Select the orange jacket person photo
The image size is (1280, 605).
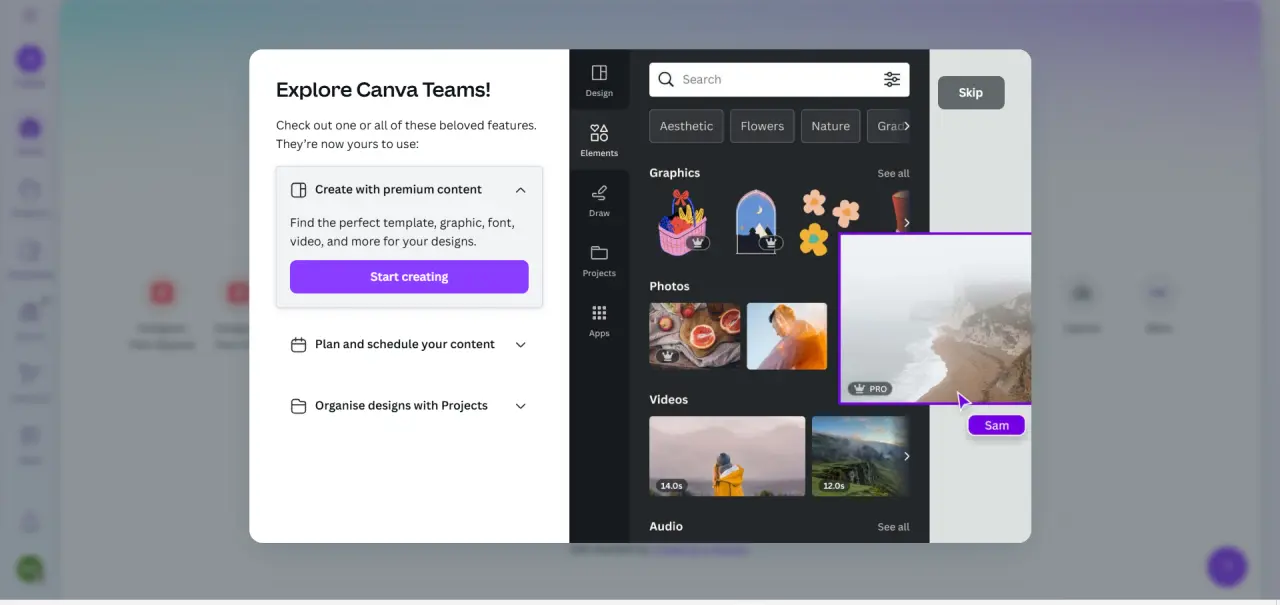point(787,336)
